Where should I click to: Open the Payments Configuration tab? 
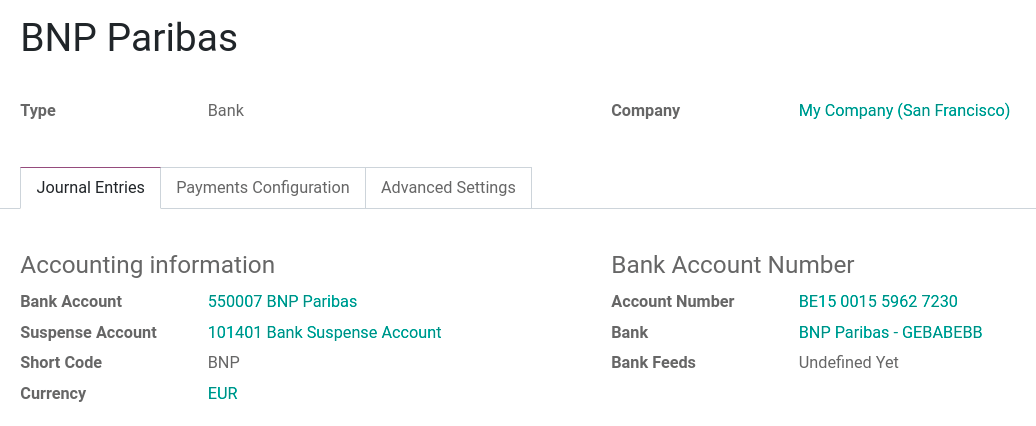click(x=262, y=188)
